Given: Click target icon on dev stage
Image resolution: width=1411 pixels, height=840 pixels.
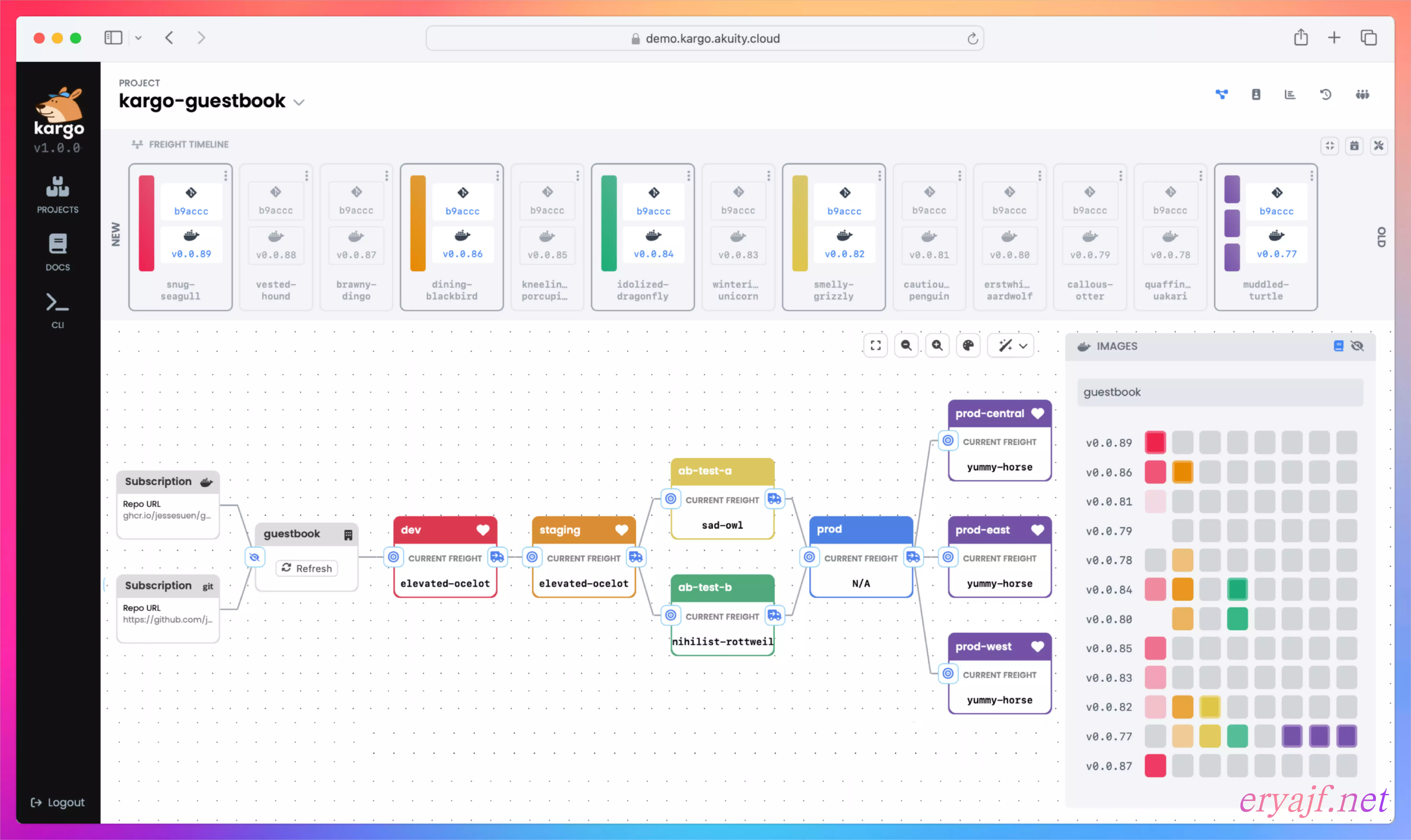Looking at the screenshot, I should pos(393,557).
